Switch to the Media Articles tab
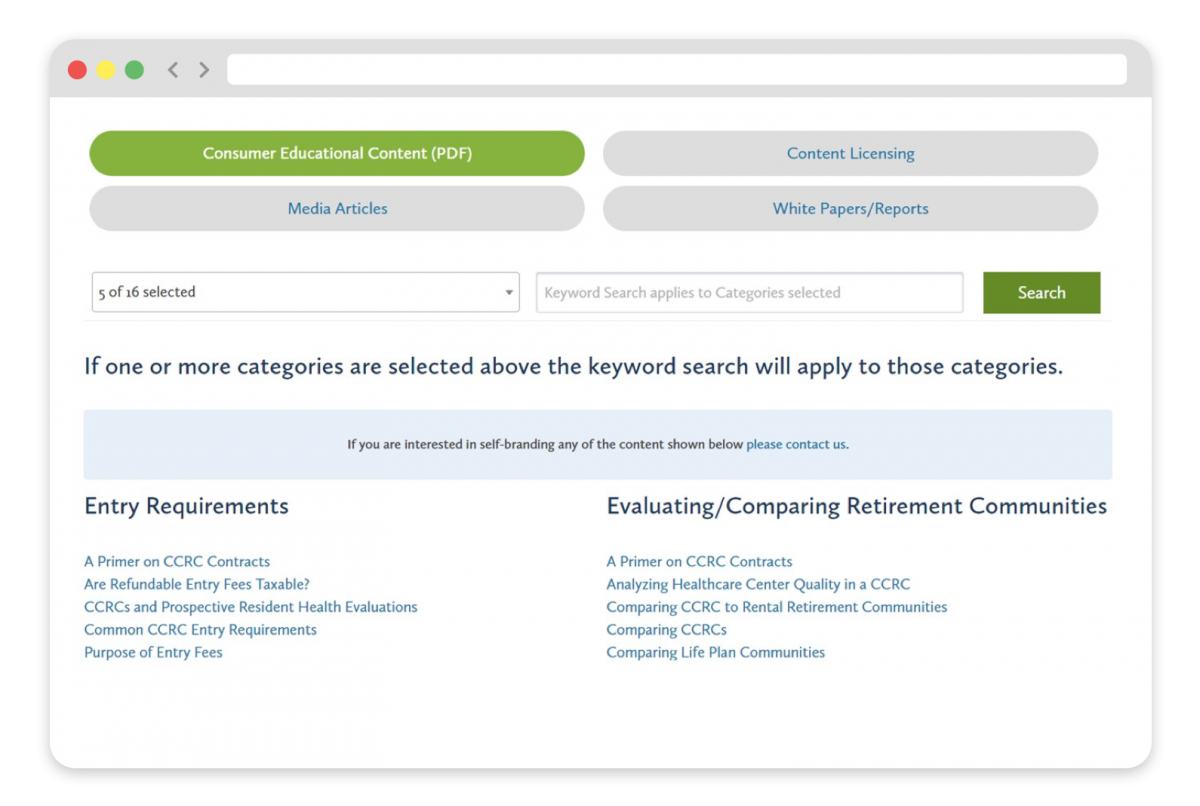Image resolution: width=1200 pixels, height=806 pixels. tap(337, 208)
